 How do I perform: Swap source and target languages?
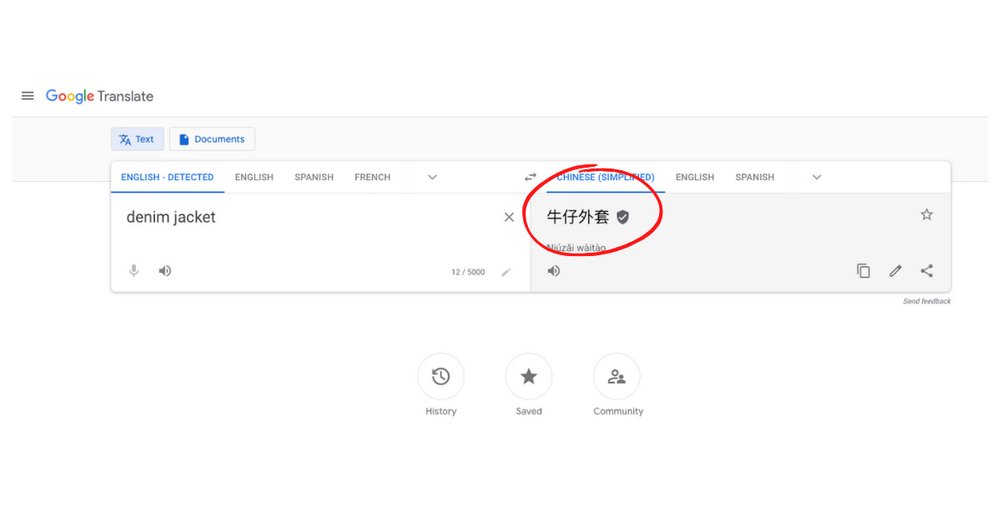pos(531,177)
